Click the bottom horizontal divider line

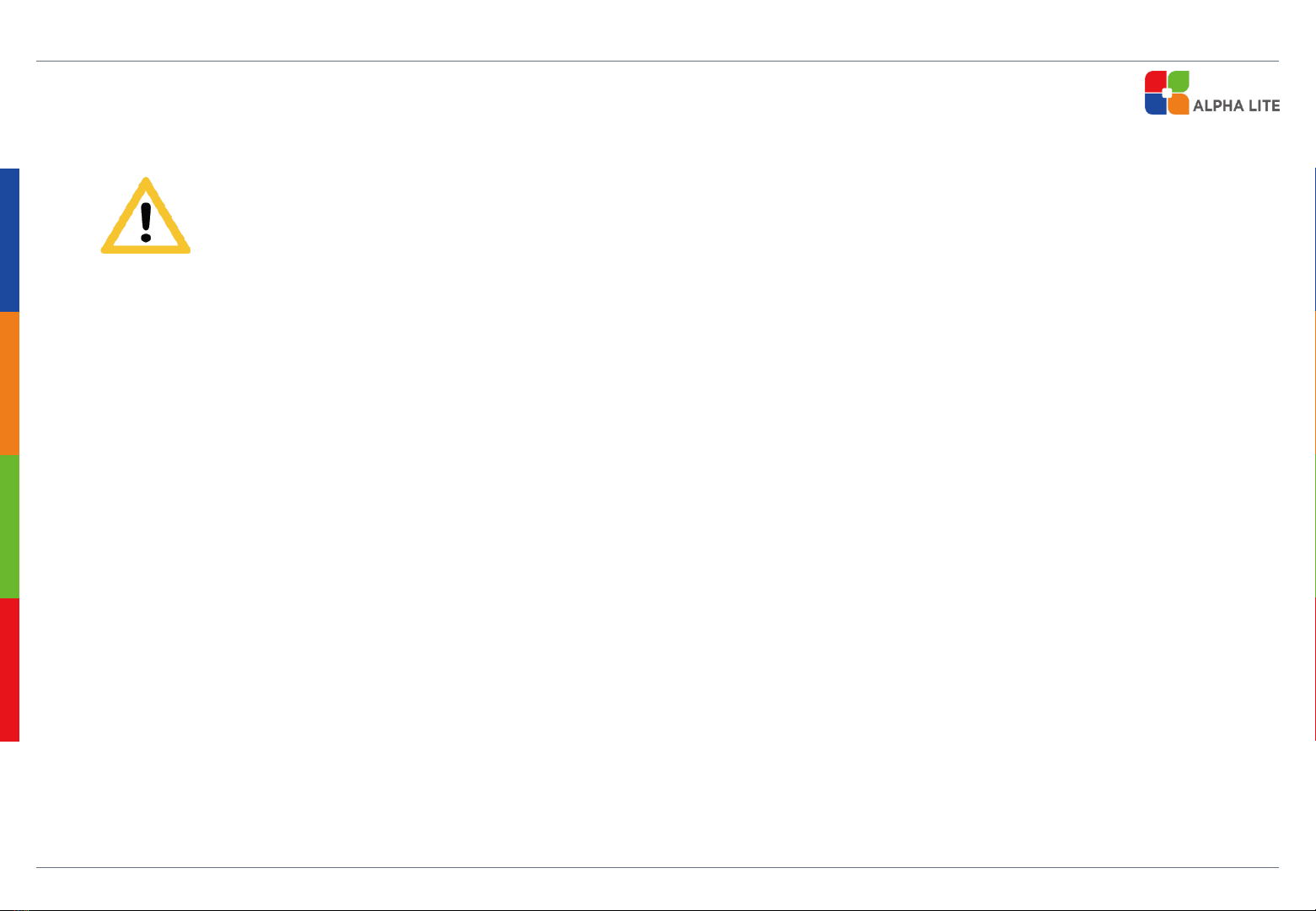(x=658, y=868)
